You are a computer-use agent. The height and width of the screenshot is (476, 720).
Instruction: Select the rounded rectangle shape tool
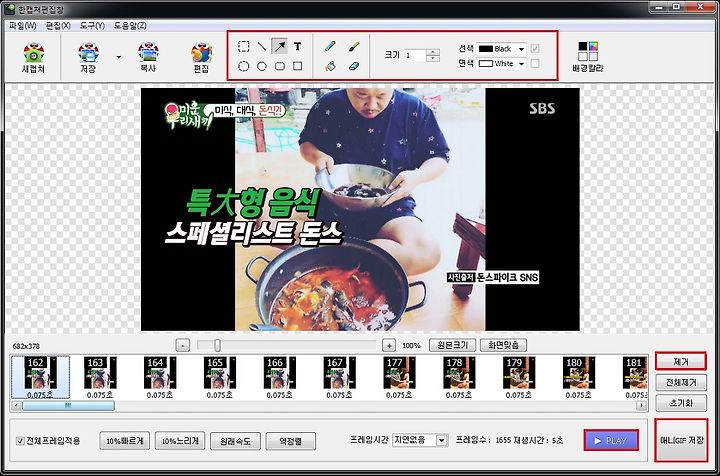pyautogui.click(x=280, y=67)
